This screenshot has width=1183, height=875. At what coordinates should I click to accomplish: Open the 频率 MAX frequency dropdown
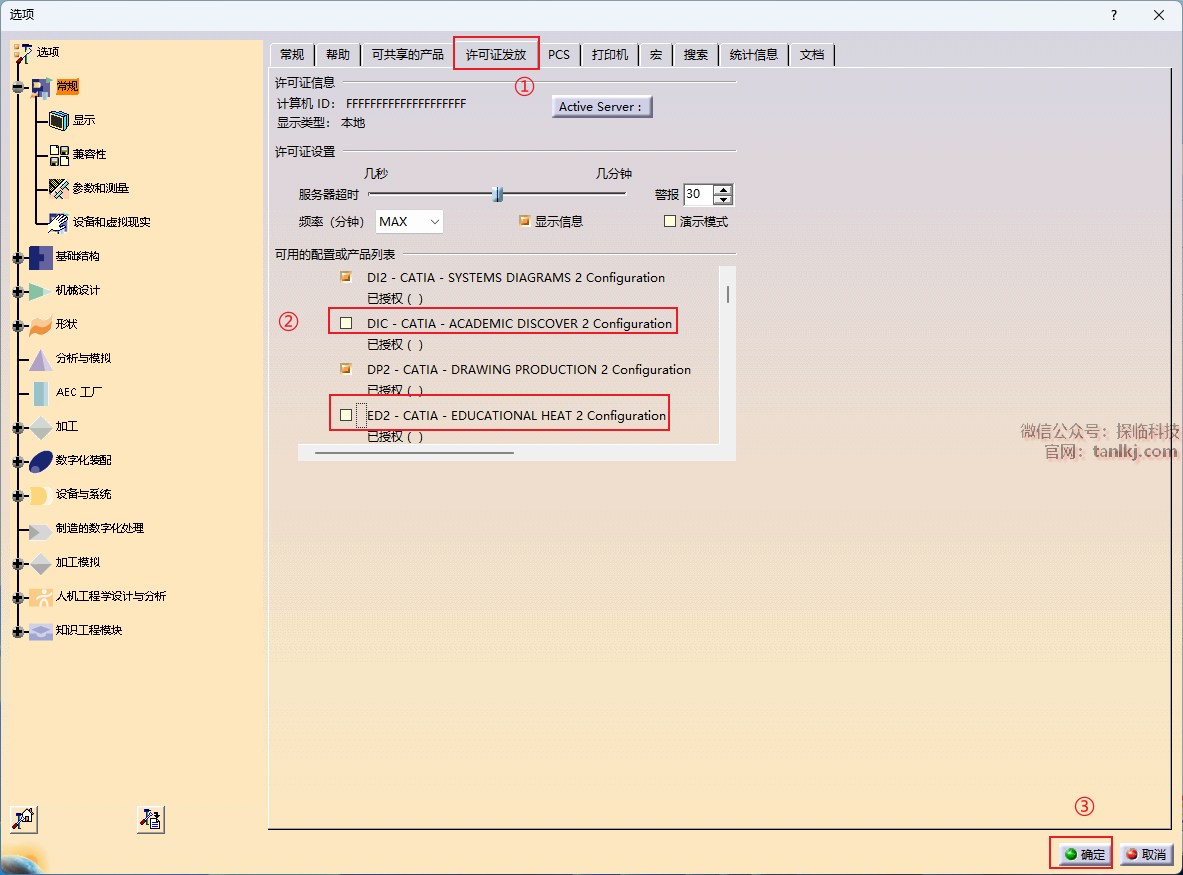pyautogui.click(x=409, y=222)
